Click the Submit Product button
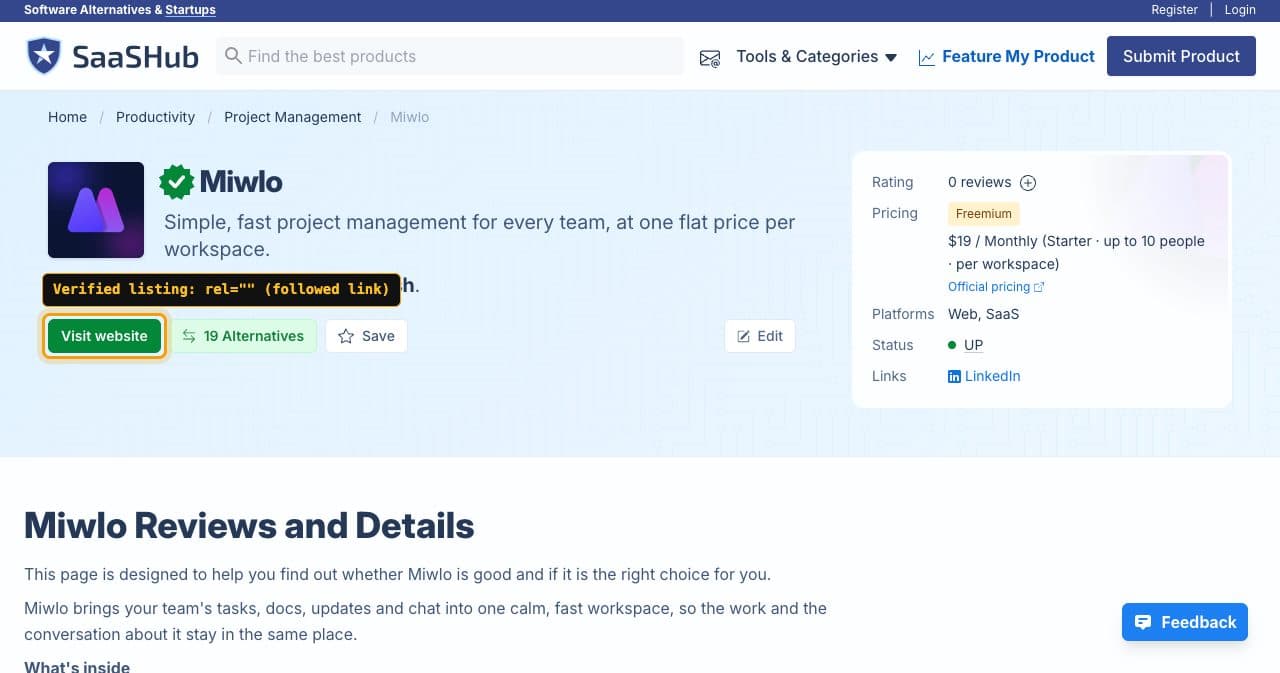Viewport: 1280px width, 673px height. pos(1181,56)
